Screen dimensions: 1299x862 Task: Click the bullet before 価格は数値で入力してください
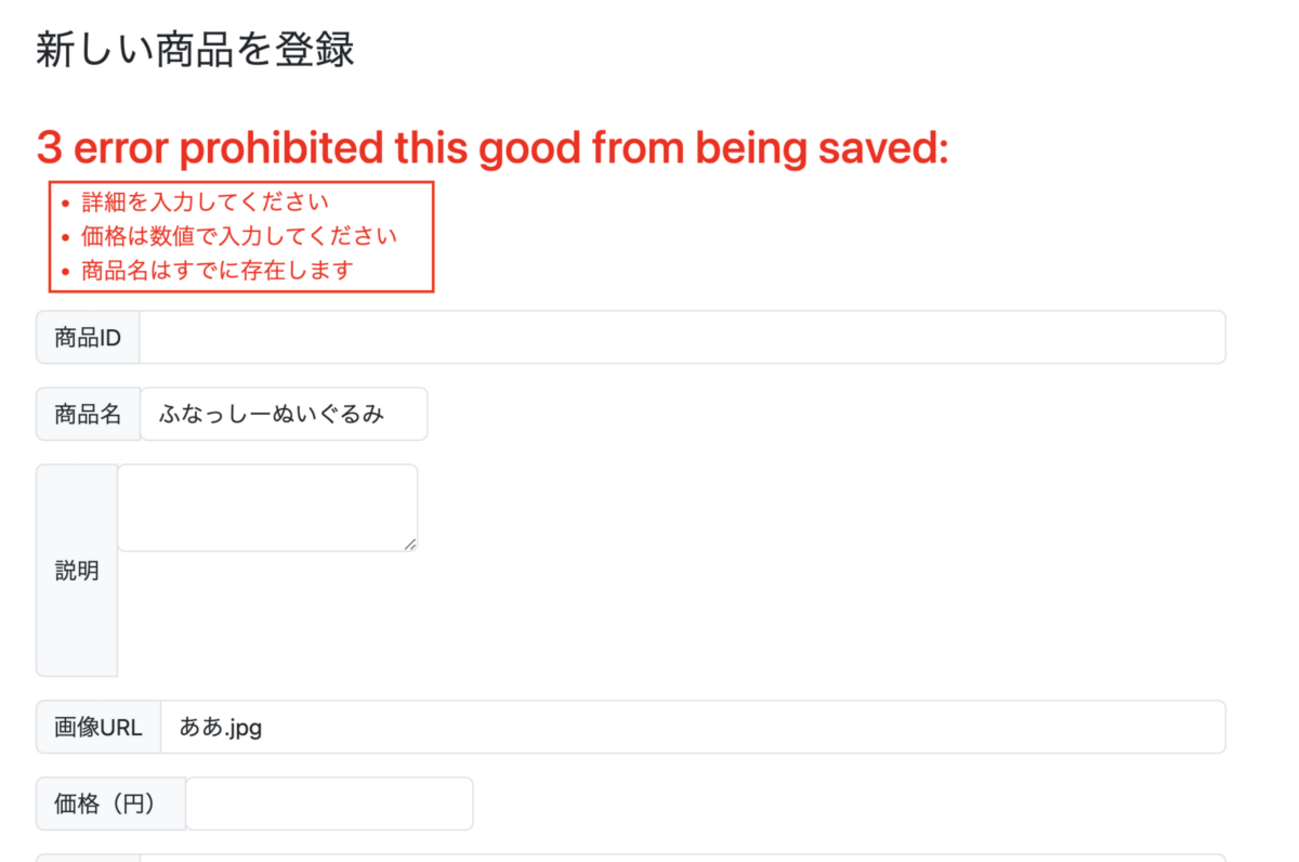coord(66,238)
